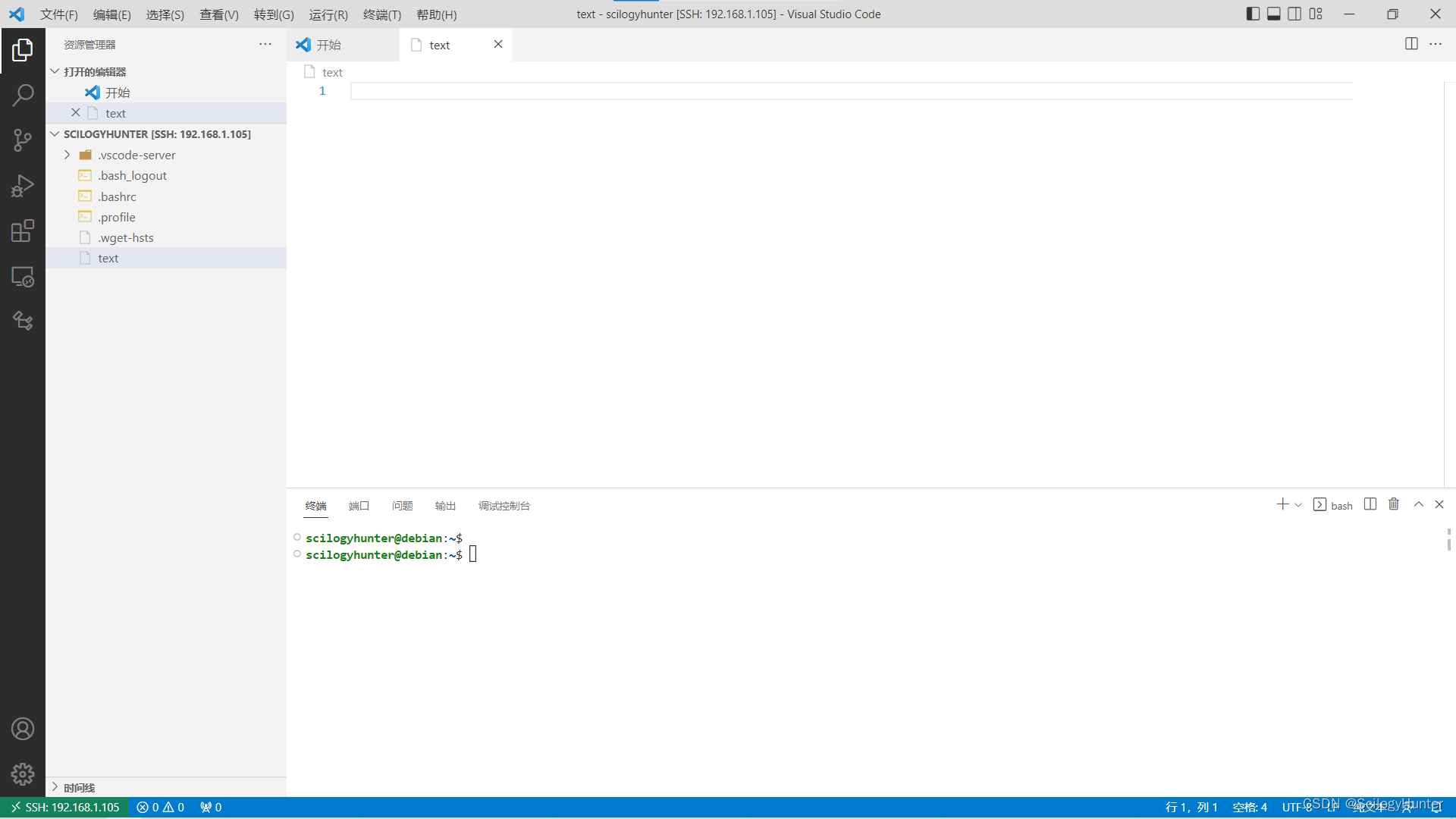Open .wget-hsts file in explorer
1456x819 pixels.
166,237
